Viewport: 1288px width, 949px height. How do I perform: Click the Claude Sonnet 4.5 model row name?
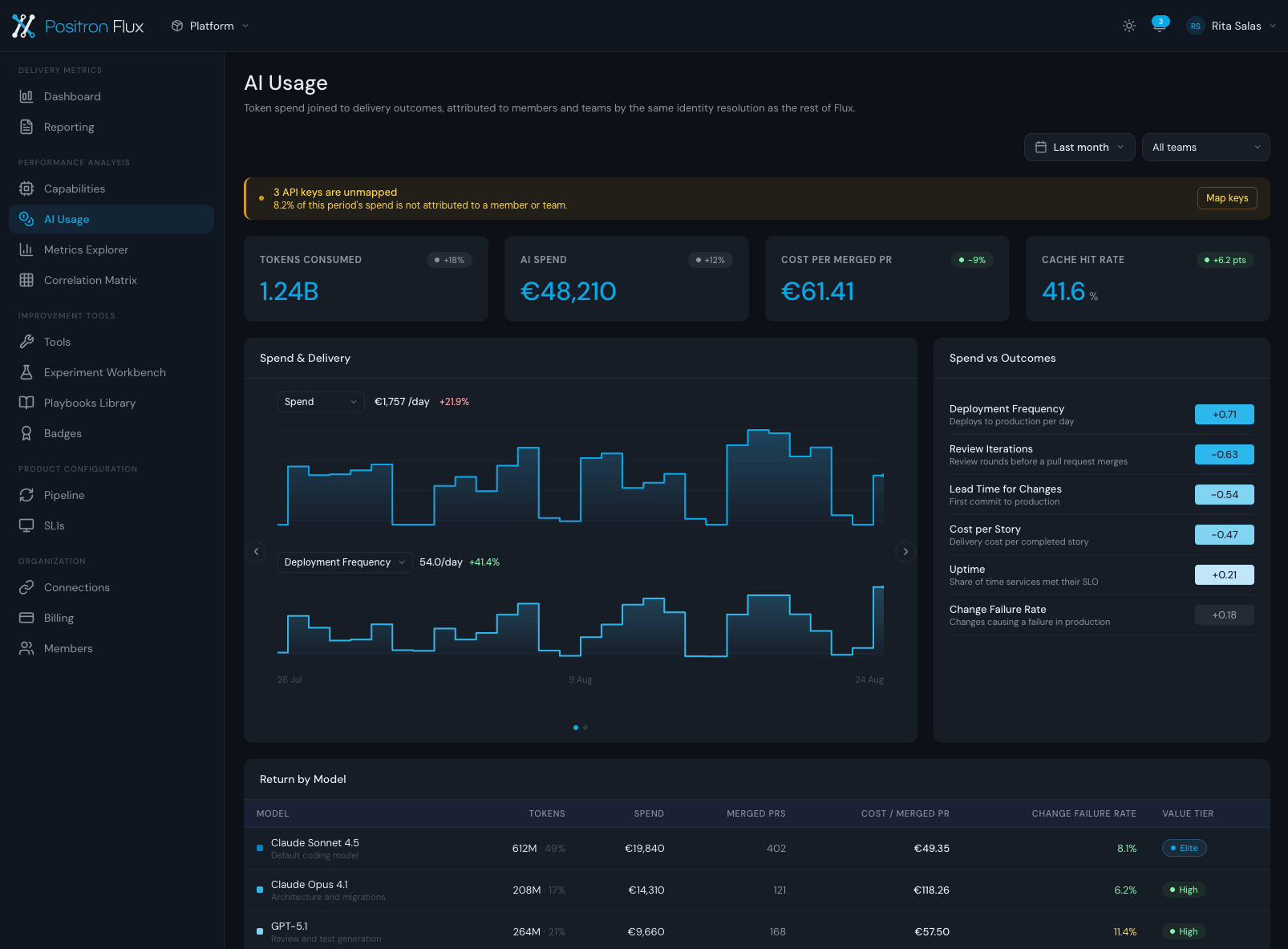(x=315, y=843)
